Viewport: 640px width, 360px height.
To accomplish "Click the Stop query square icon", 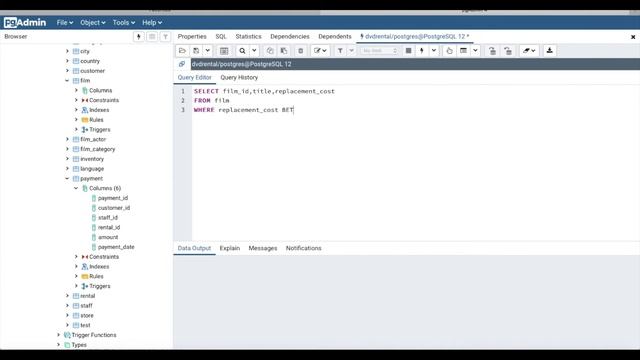I will pos(408,51).
